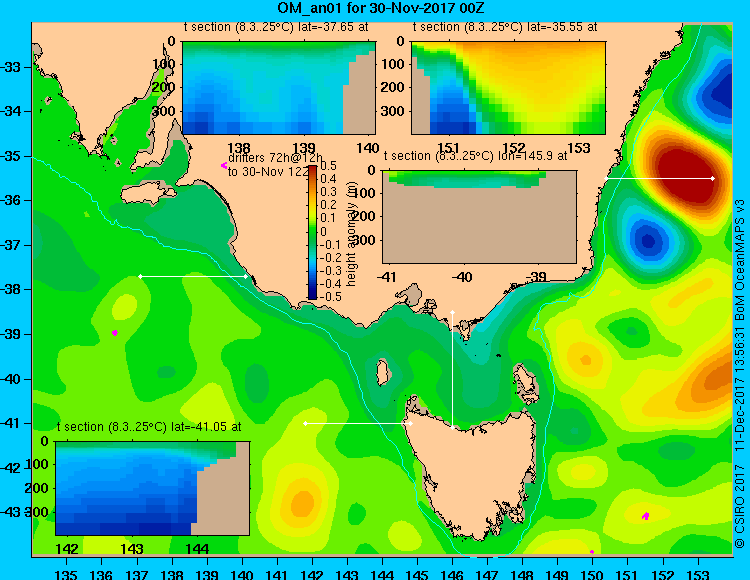Click the 0.2 value on the color scale
The height and width of the screenshot is (580, 750).
click(x=328, y=205)
